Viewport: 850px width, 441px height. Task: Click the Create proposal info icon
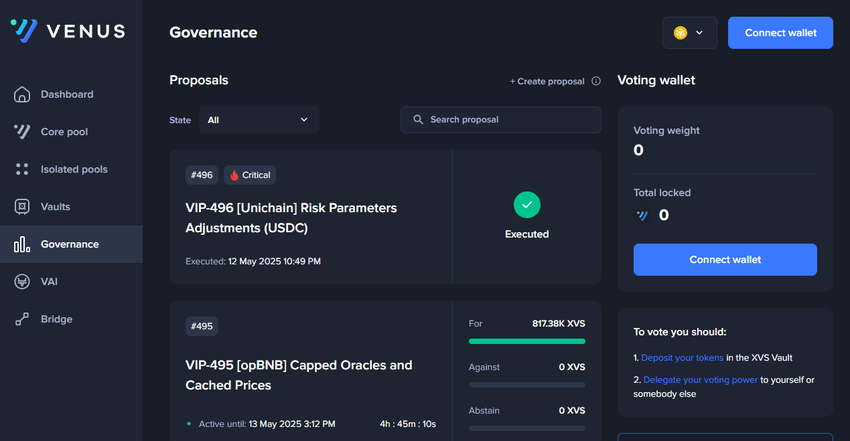[x=596, y=81]
